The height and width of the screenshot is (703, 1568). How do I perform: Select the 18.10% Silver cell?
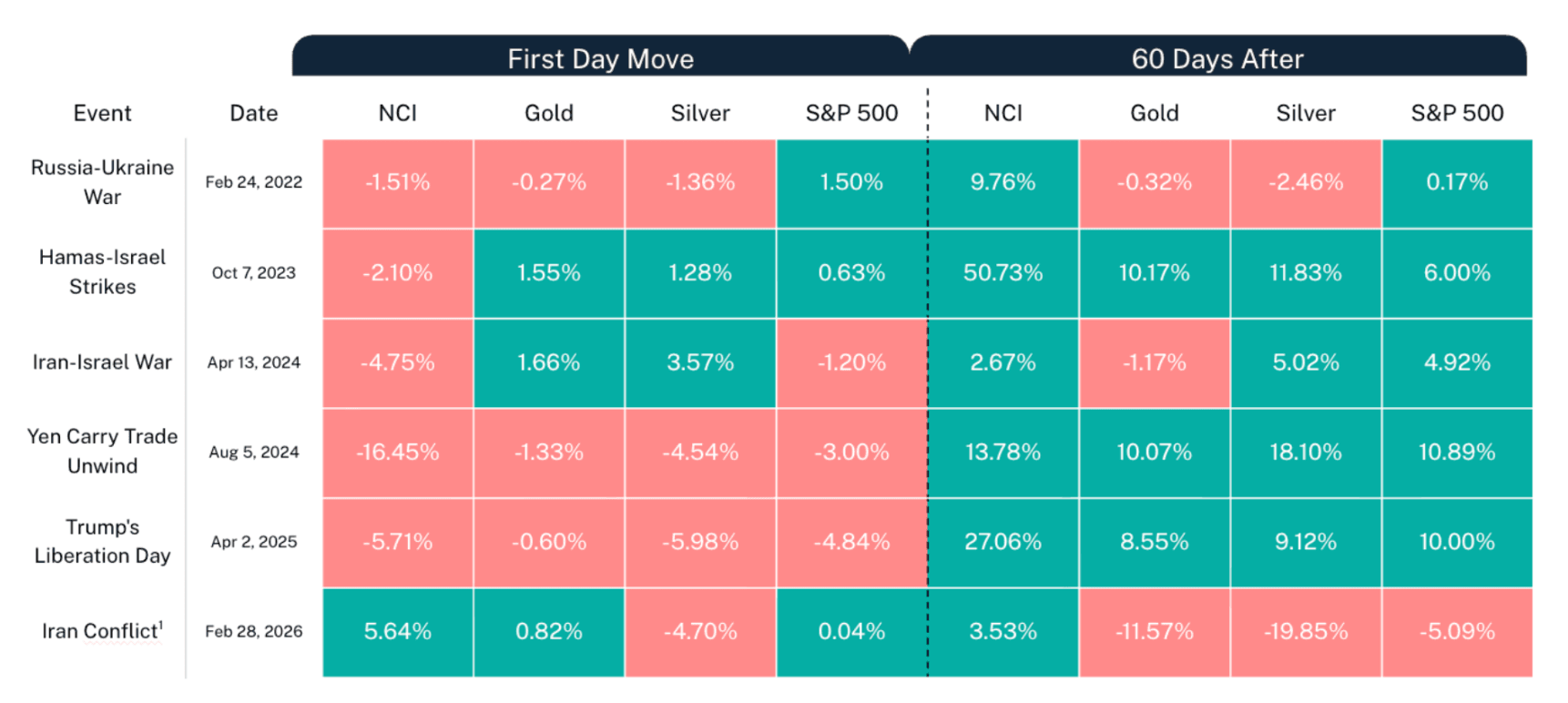[1305, 452]
